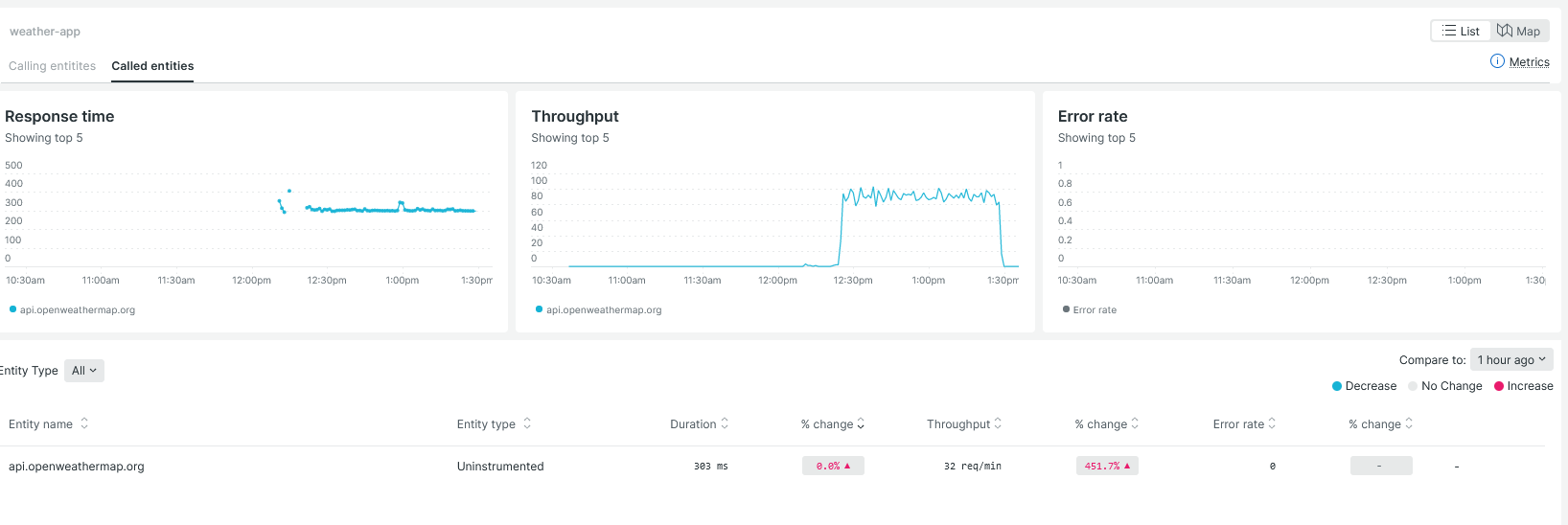The image size is (1568, 525).
Task: Toggle api.openweathermap.org legend in Response time chart
Action: tap(72, 309)
